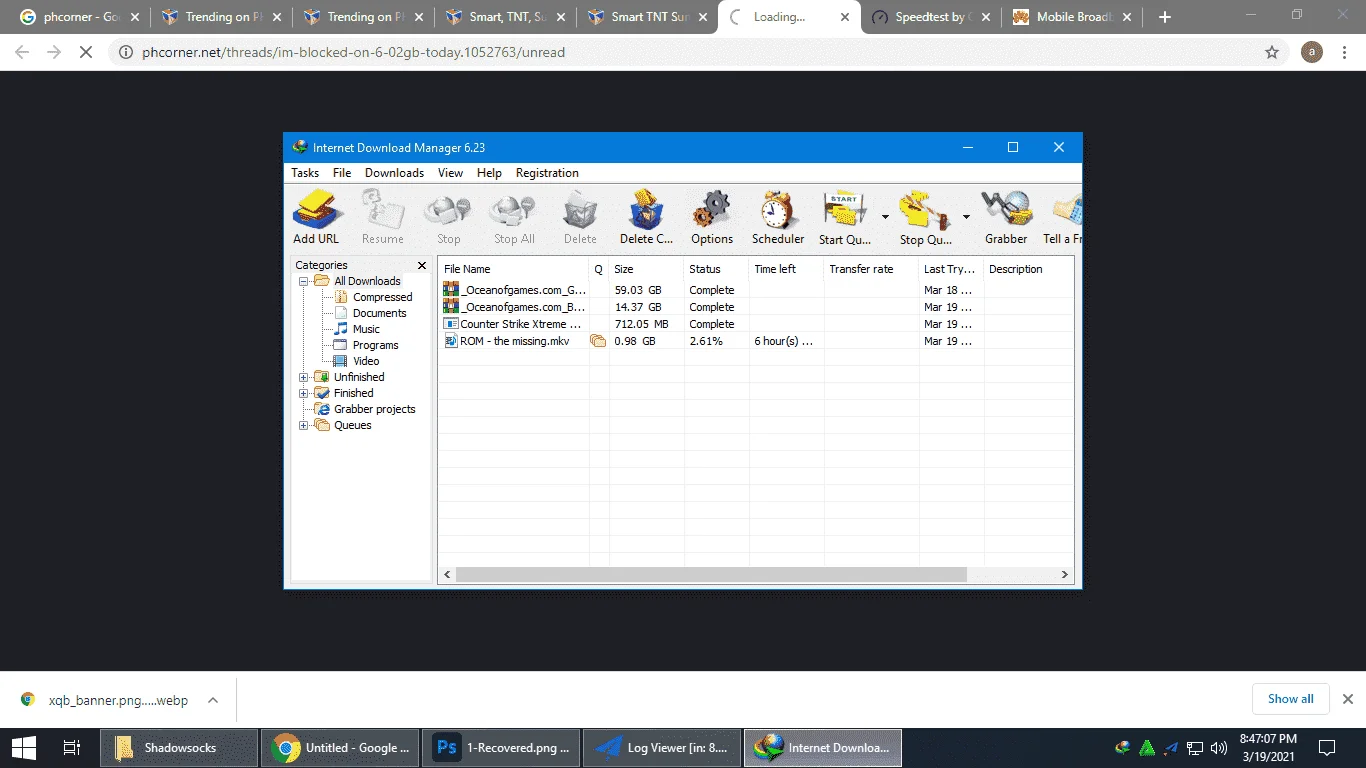
Task: Sort by File Name column header
Action: pos(513,269)
